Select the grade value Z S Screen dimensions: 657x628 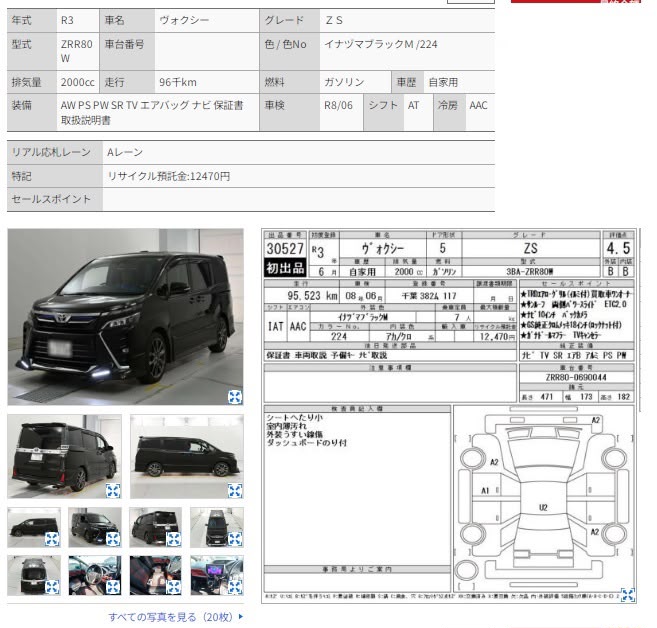click(334, 21)
